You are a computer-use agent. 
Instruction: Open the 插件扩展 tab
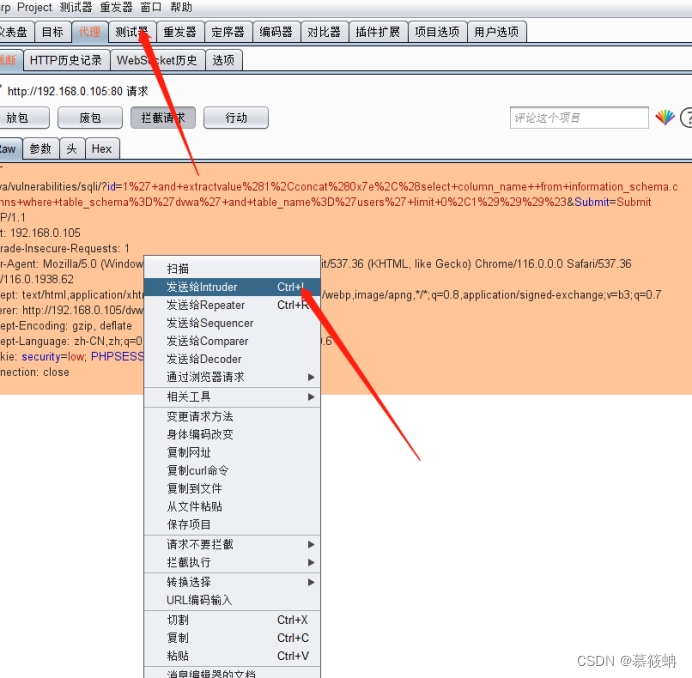click(378, 32)
